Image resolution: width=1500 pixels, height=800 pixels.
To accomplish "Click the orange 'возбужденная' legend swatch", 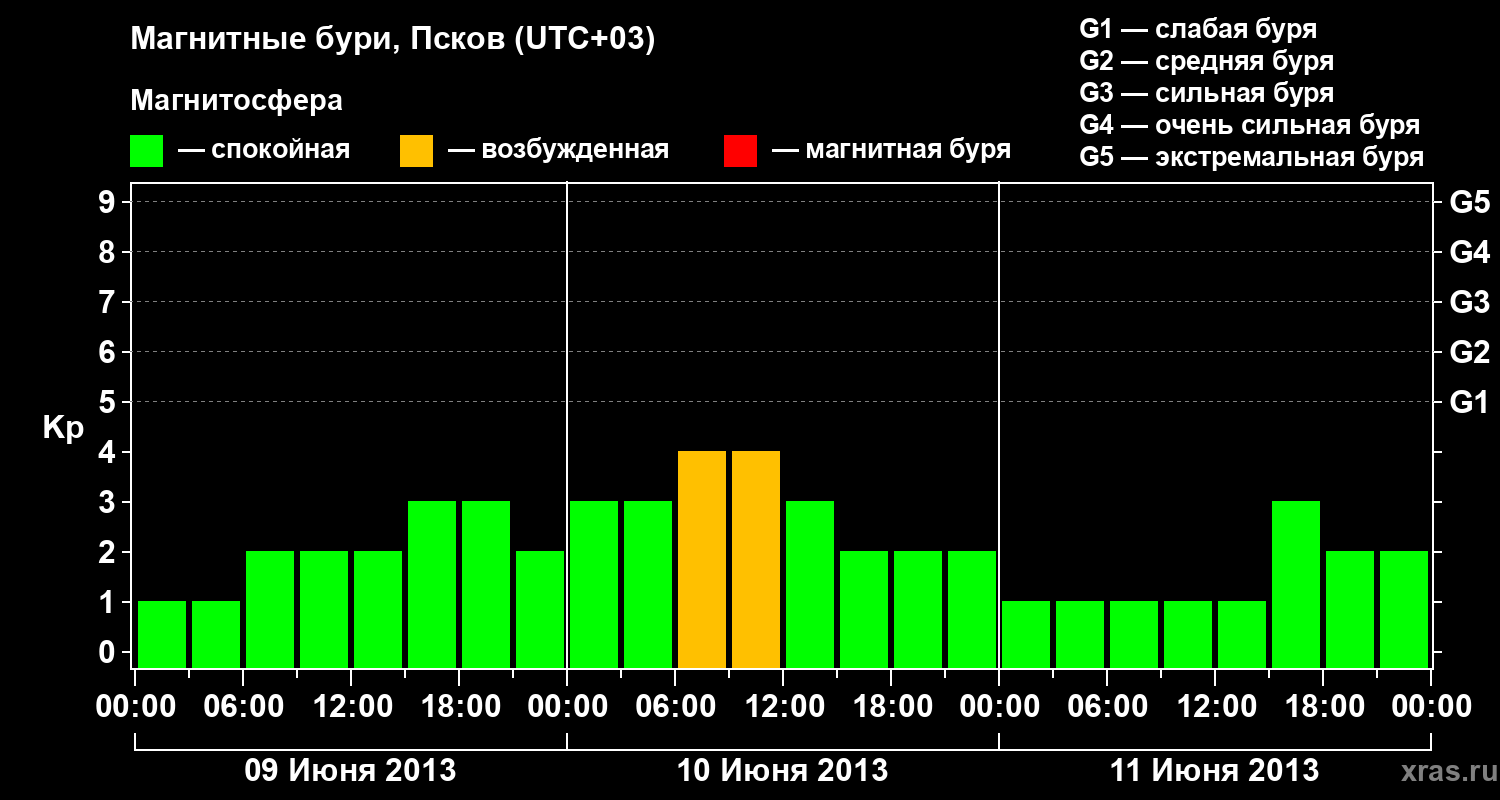I will 416,151.
